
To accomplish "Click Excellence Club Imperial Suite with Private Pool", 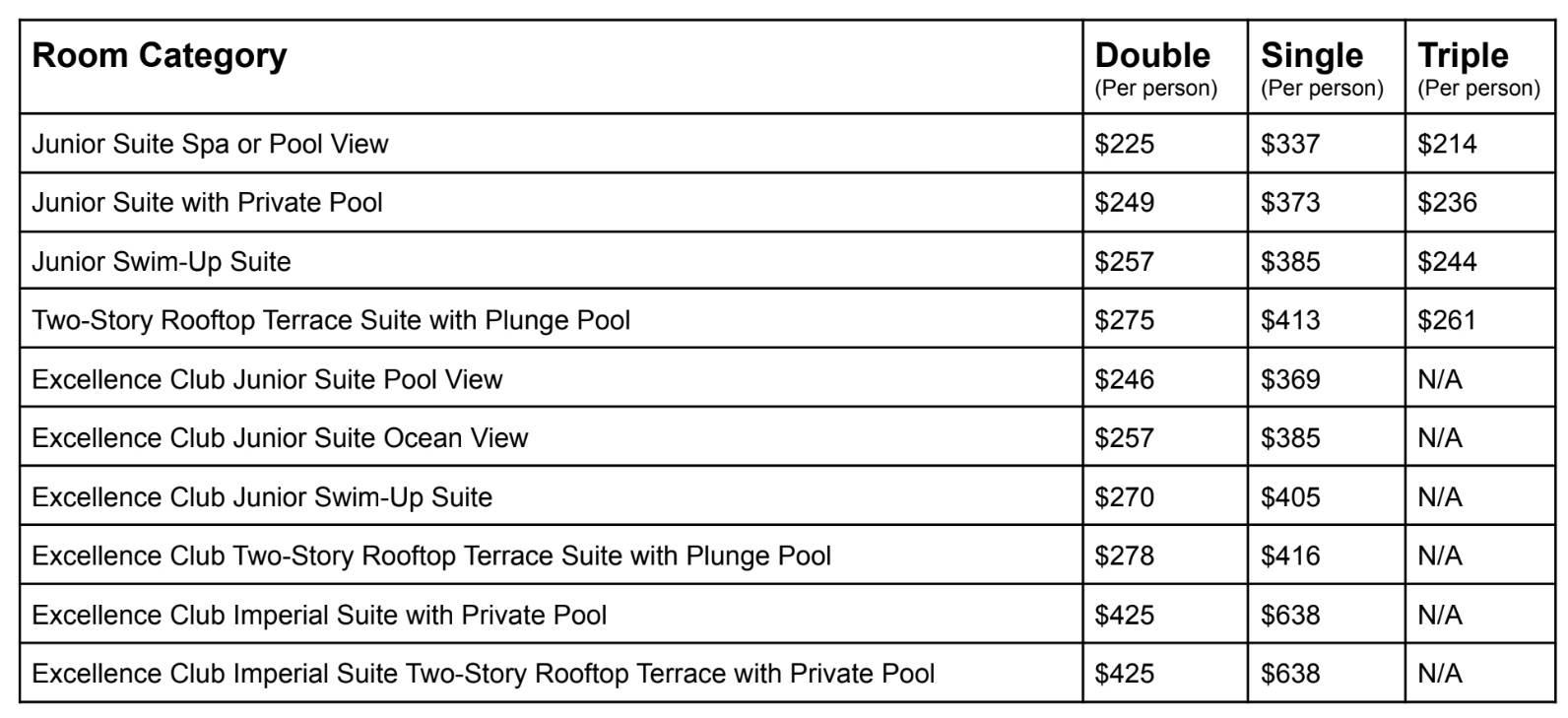I will (x=319, y=616).
